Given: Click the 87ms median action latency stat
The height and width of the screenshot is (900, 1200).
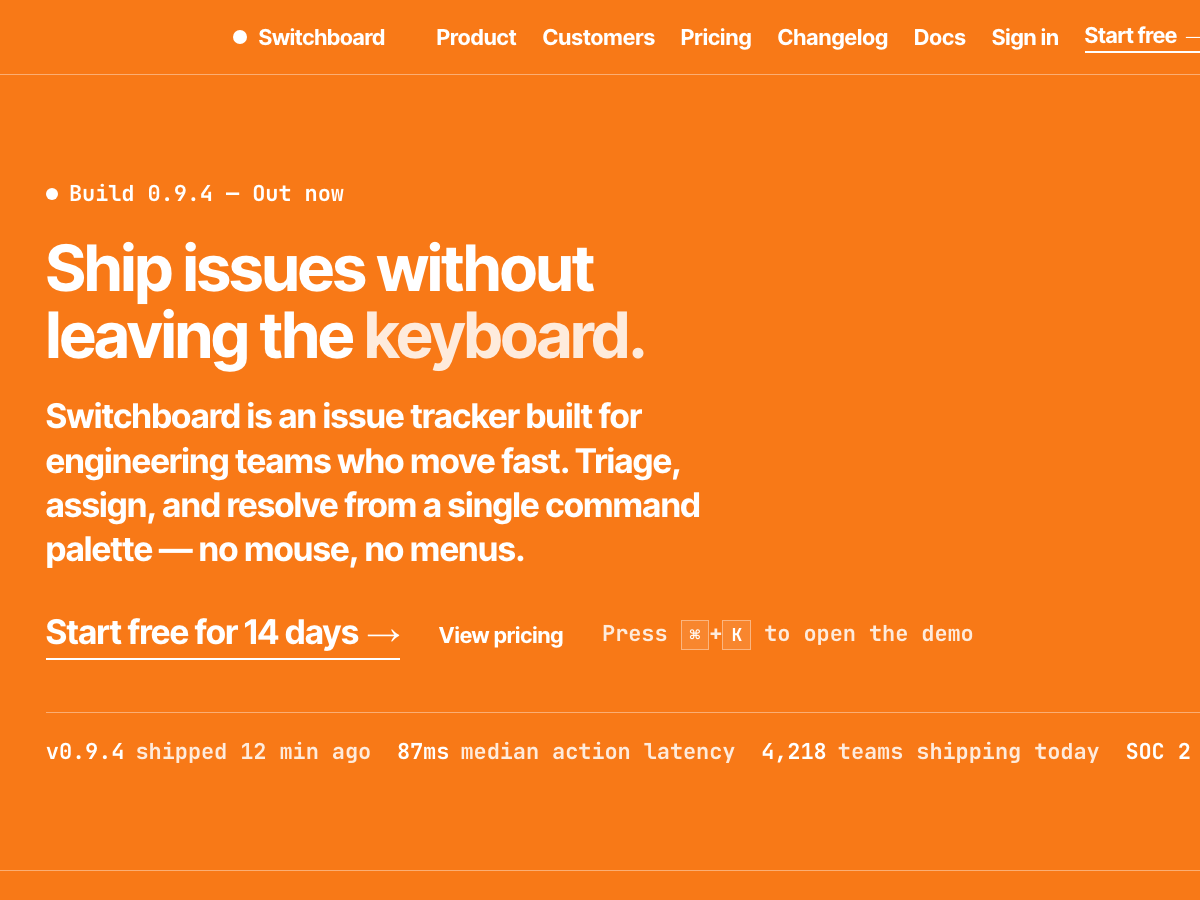Looking at the screenshot, I should click(x=566, y=752).
